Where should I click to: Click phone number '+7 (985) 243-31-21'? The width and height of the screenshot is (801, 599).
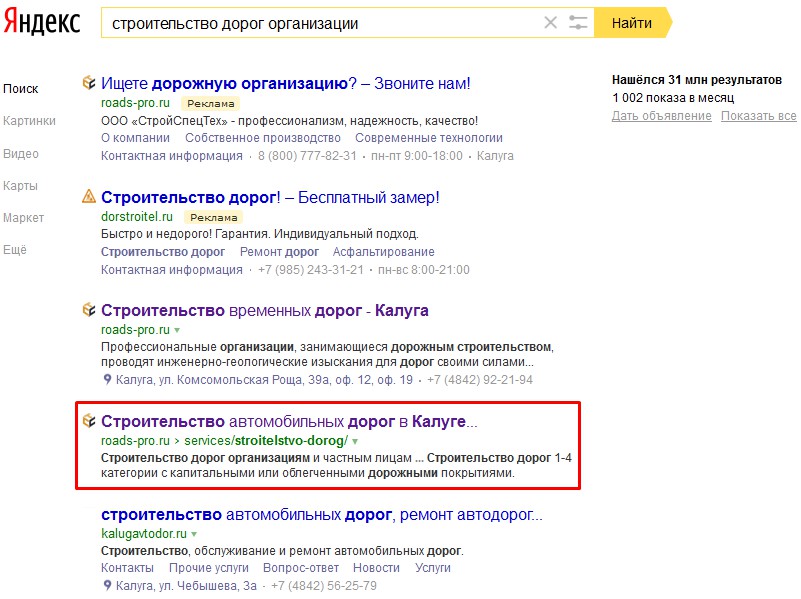click(x=311, y=270)
